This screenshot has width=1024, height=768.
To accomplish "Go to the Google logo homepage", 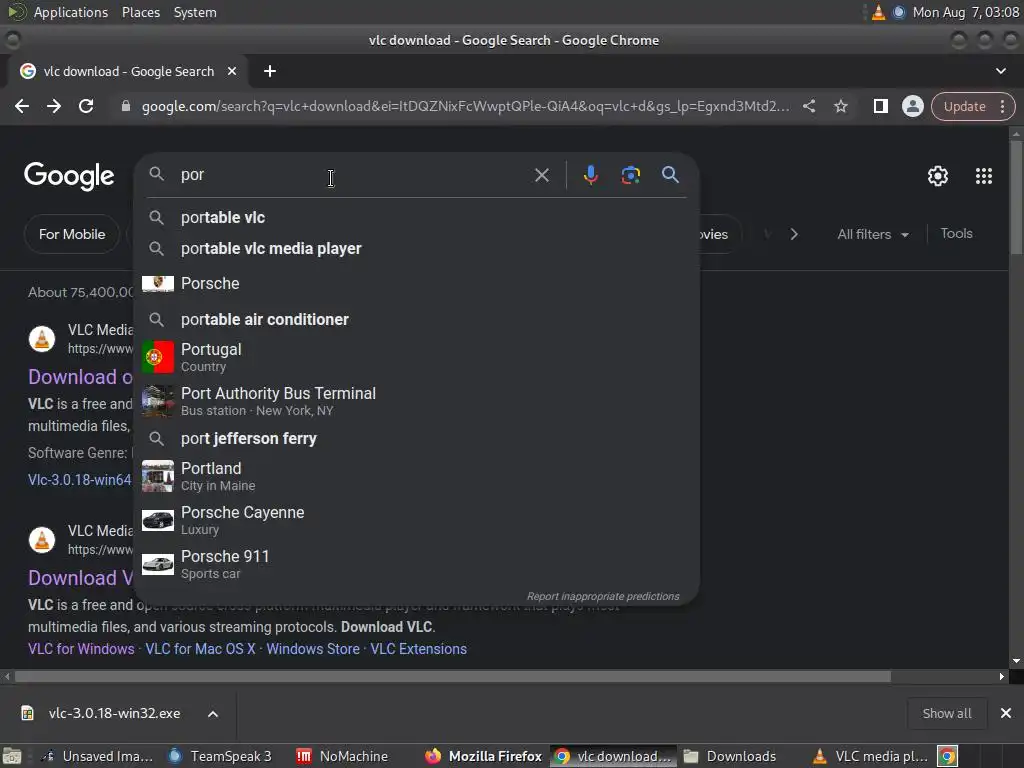I will pyautogui.click(x=69, y=176).
